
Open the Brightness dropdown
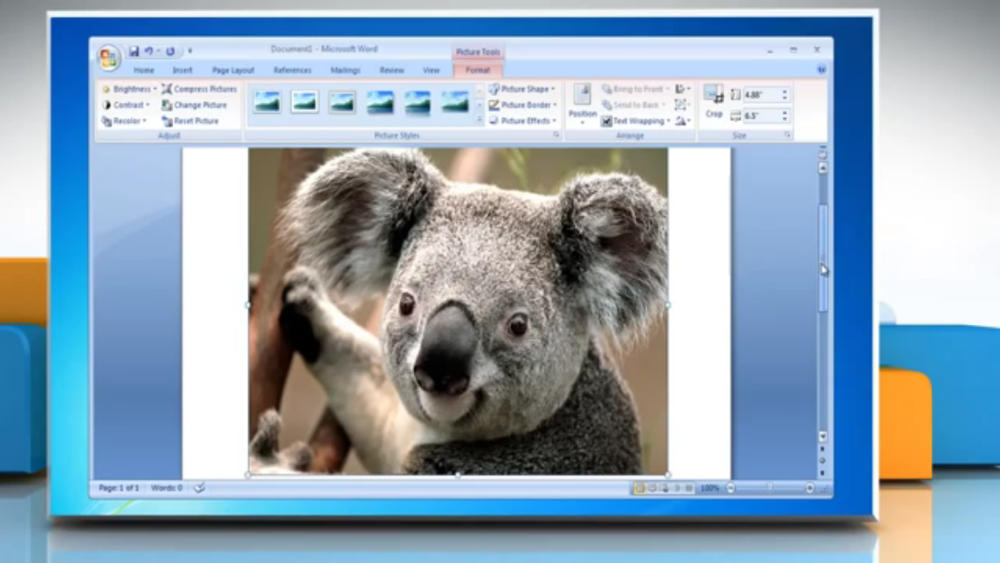(129, 89)
